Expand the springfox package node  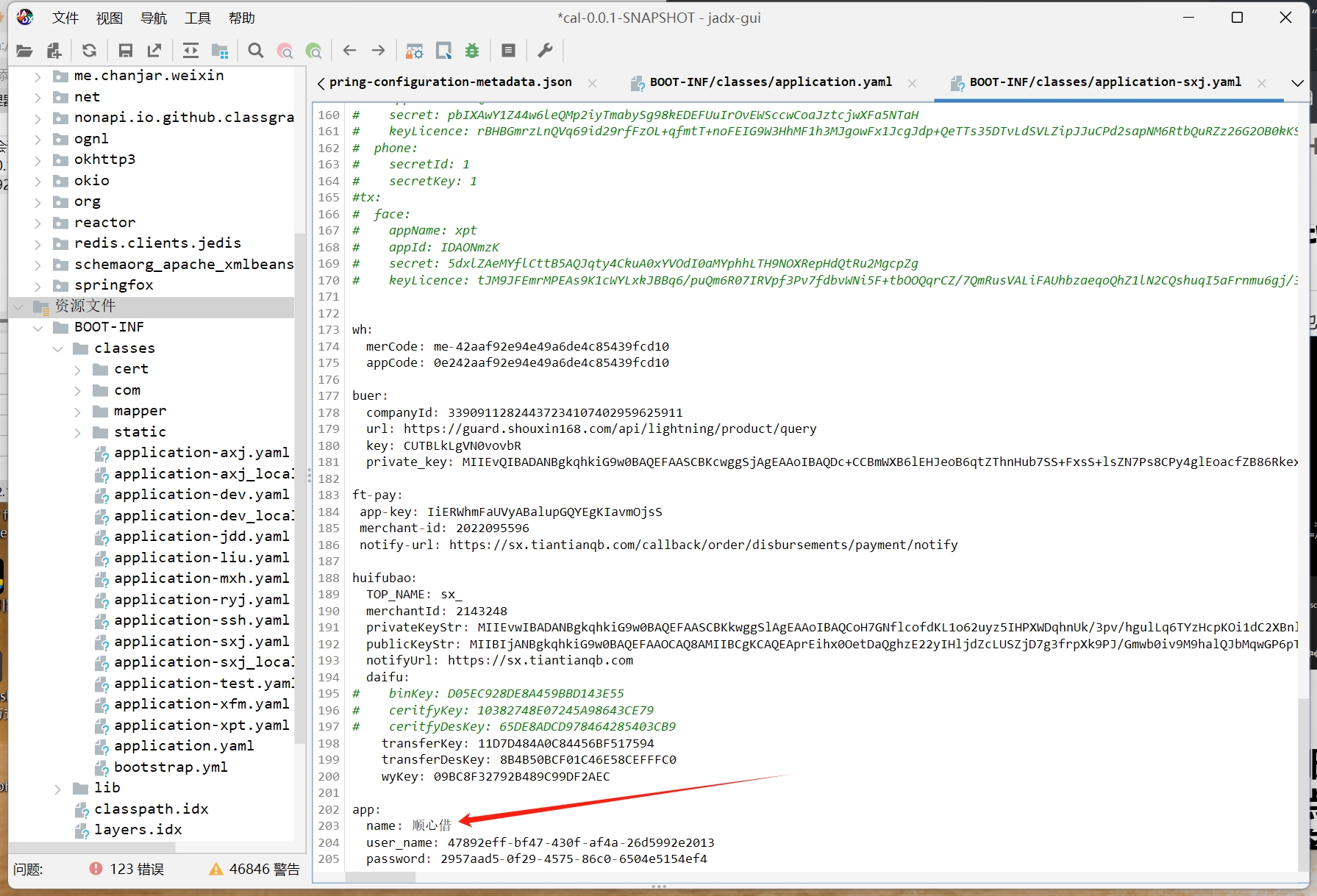point(38,285)
